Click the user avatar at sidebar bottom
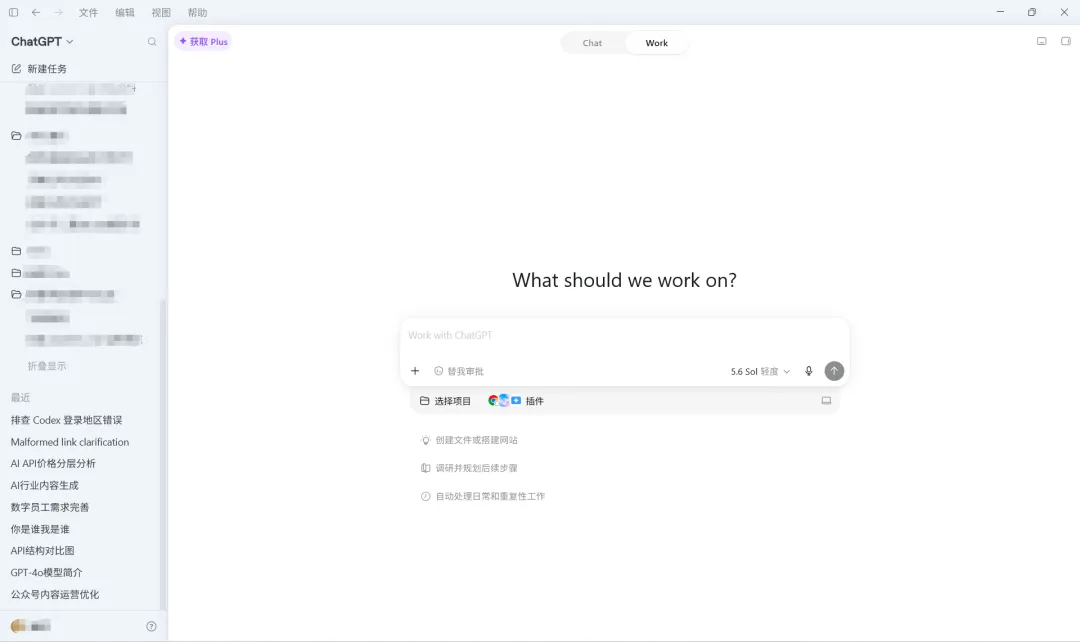 click(19, 625)
